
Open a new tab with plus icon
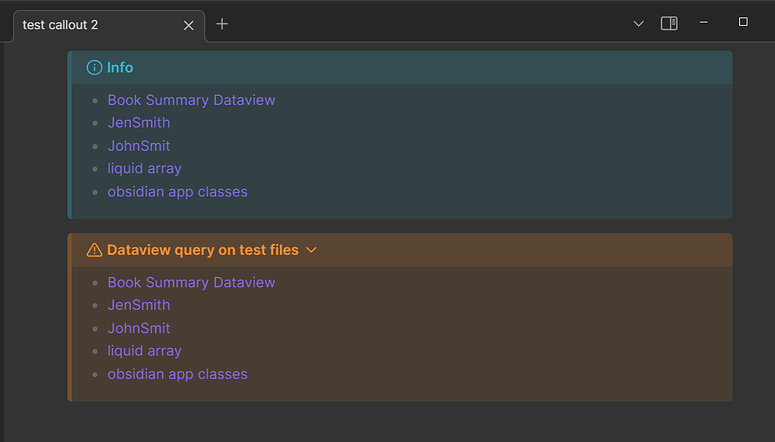[x=222, y=24]
